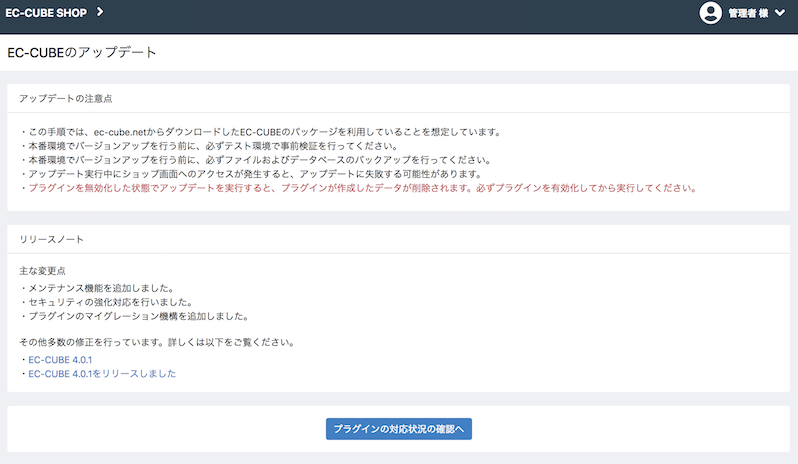Click the テスト環境で事前検証 note line
Image resolution: width=798 pixels, height=464 pixels.
(x=210, y=146)
